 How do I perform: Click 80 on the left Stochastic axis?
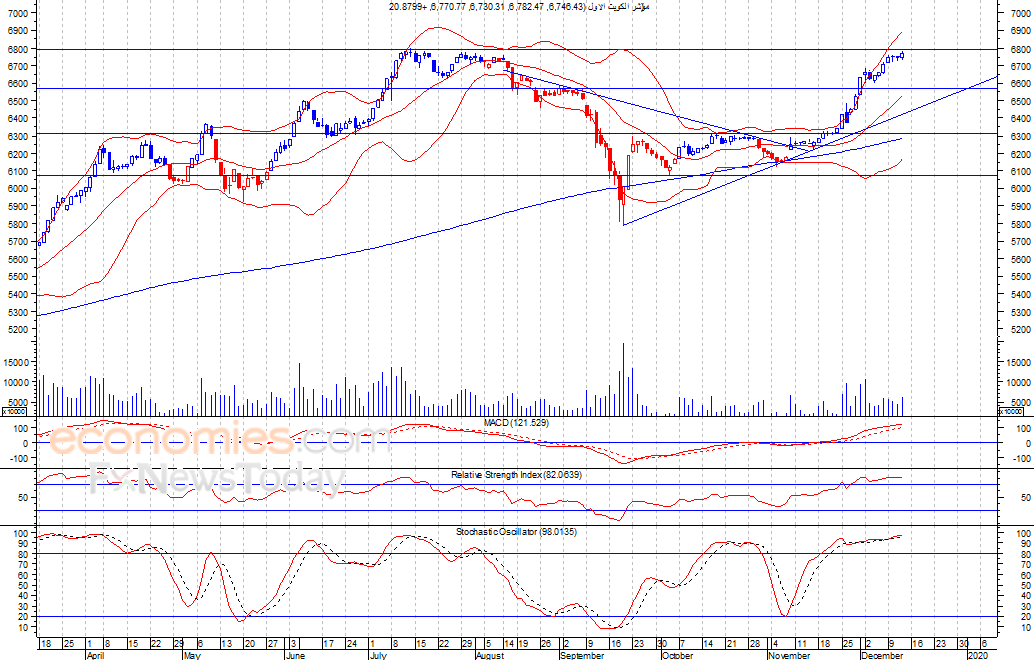[x=25, y=555]
